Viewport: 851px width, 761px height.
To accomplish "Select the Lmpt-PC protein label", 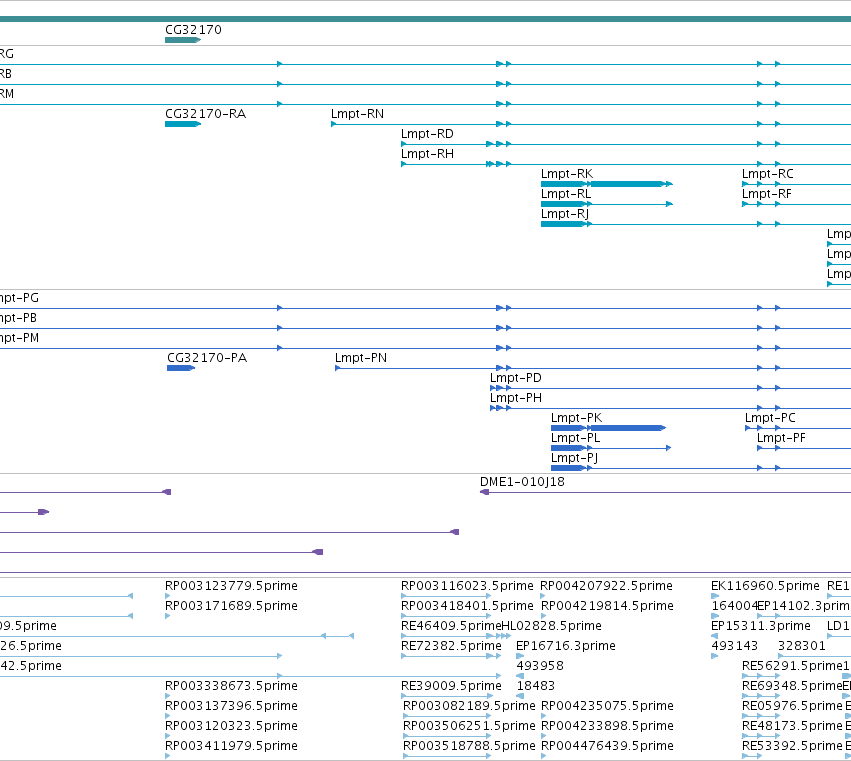I will 770,418.
